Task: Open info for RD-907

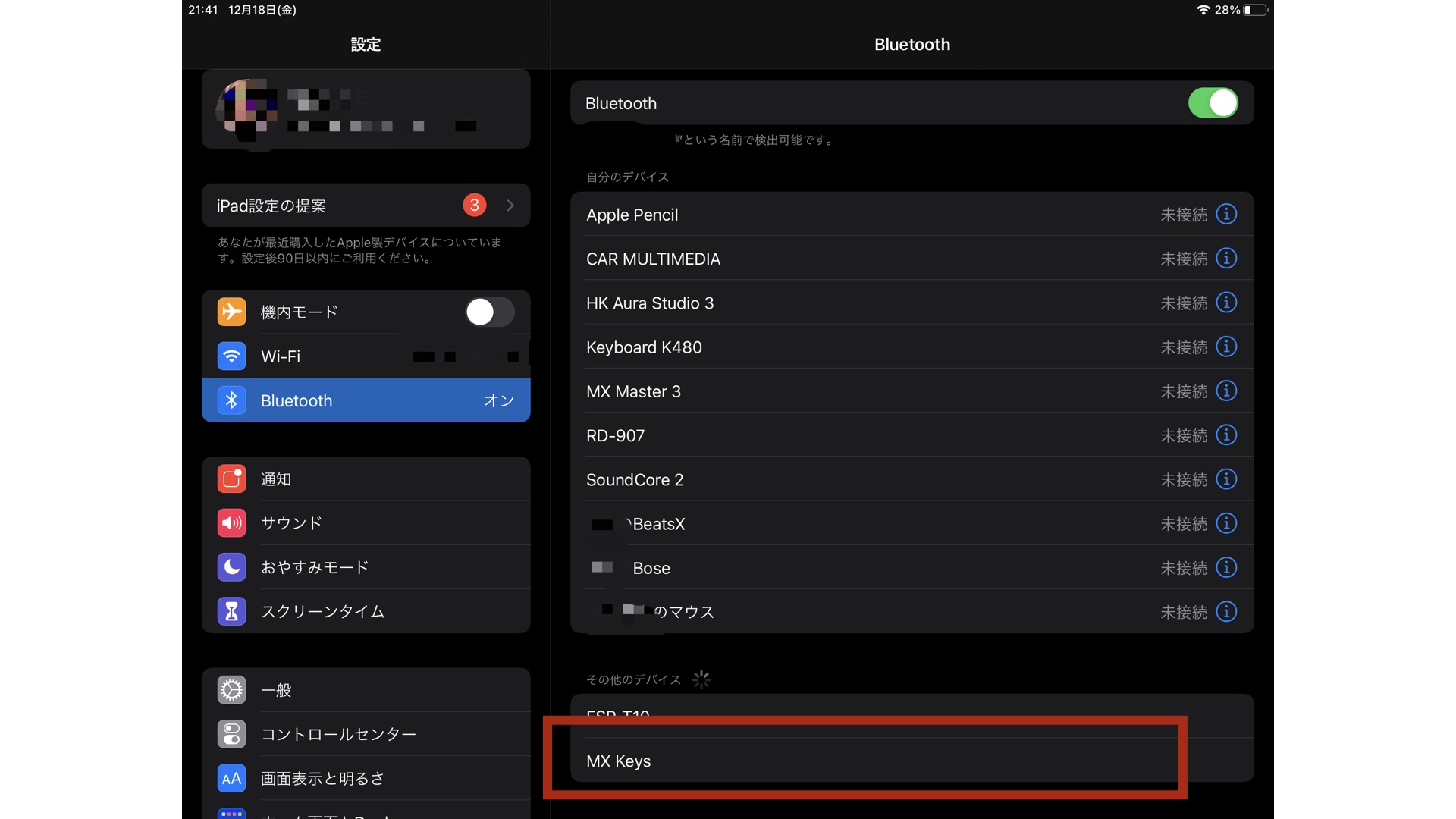Action: (x=1226, y=435)
